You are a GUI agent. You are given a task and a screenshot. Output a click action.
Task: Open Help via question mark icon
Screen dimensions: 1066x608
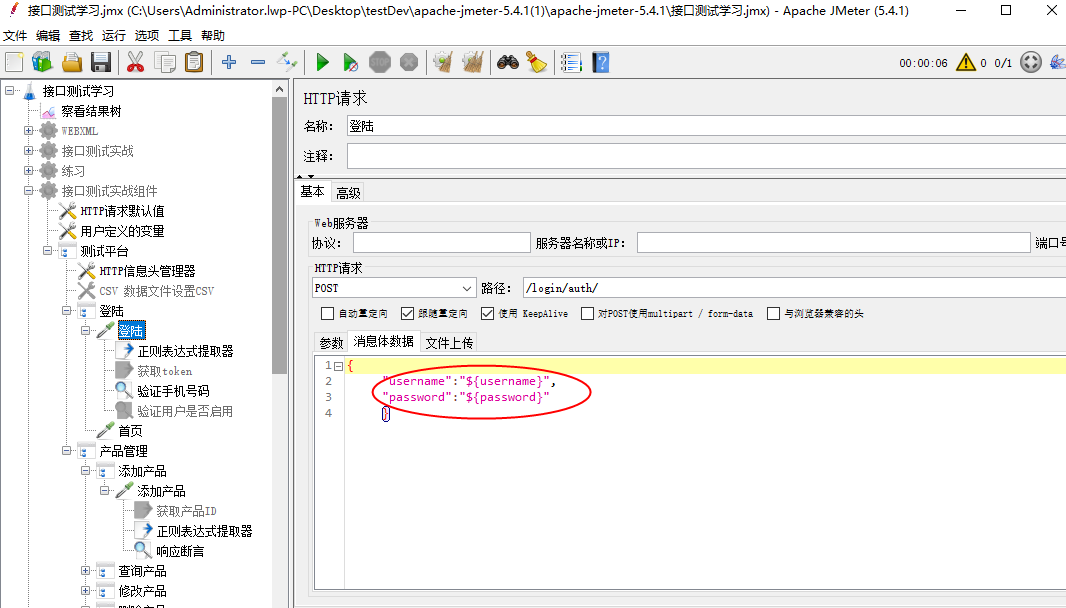point(601,63)
